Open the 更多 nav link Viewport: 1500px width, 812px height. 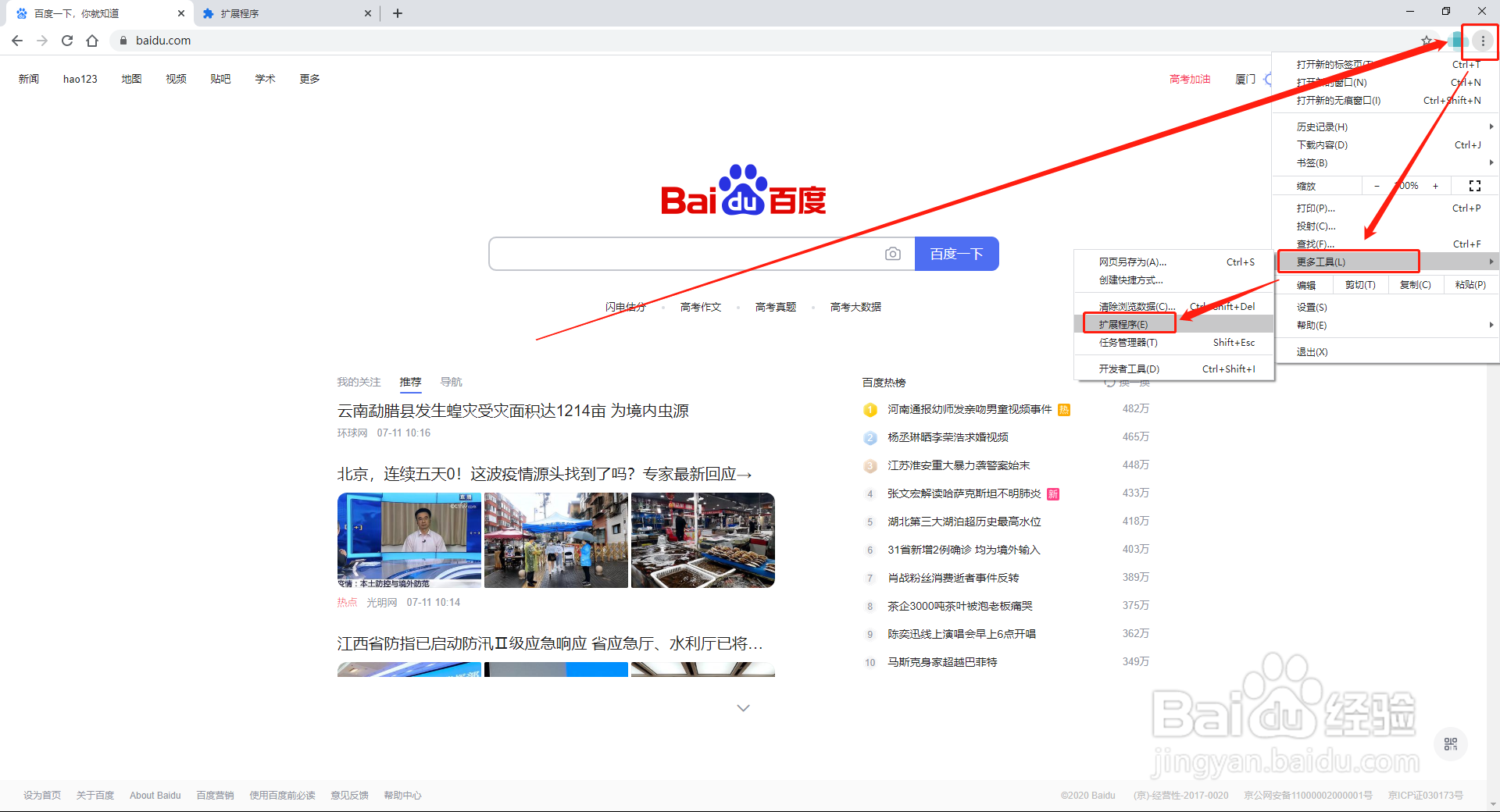click(x=309, y=79)
